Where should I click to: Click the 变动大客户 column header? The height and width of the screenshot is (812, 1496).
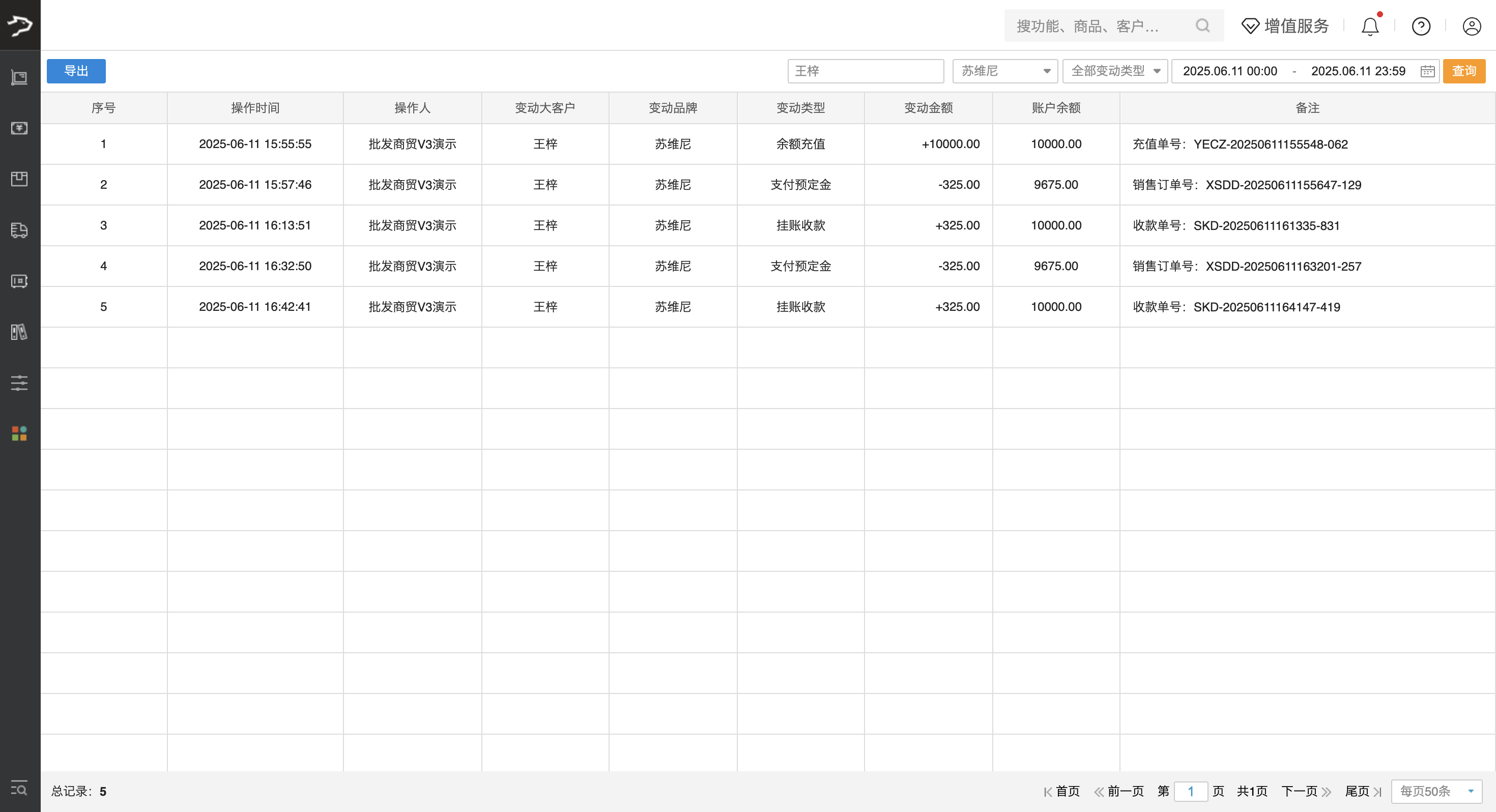(x=545, y=107)
